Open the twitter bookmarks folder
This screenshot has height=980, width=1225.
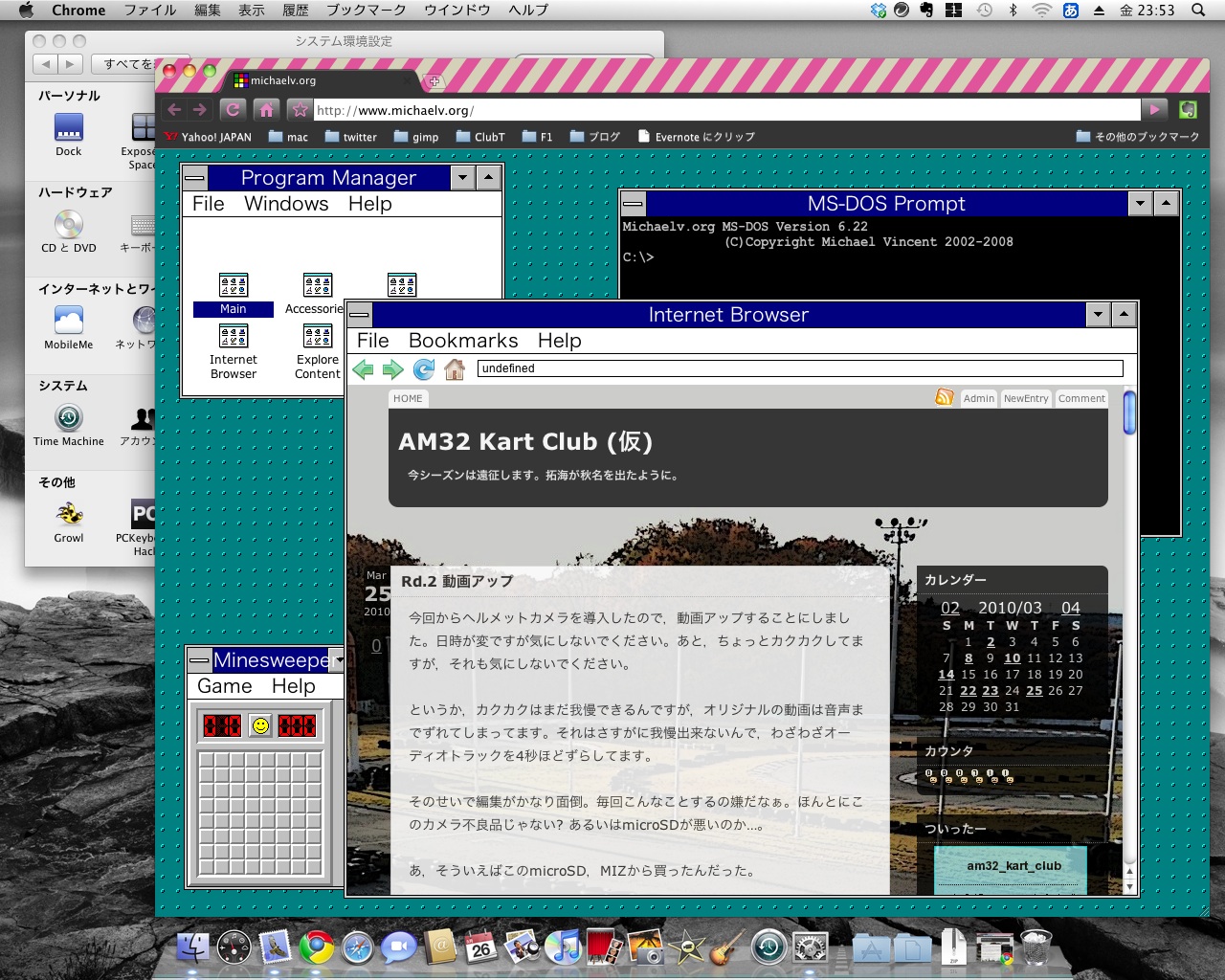coord(350,137)
